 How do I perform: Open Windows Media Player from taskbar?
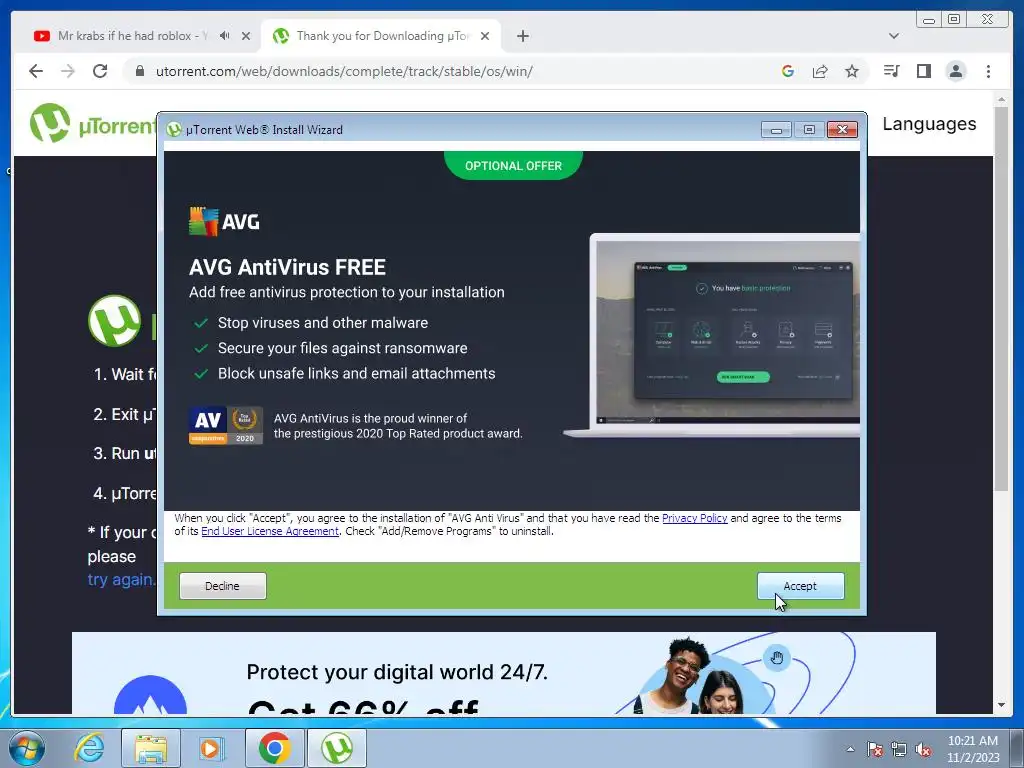[212, 748]
